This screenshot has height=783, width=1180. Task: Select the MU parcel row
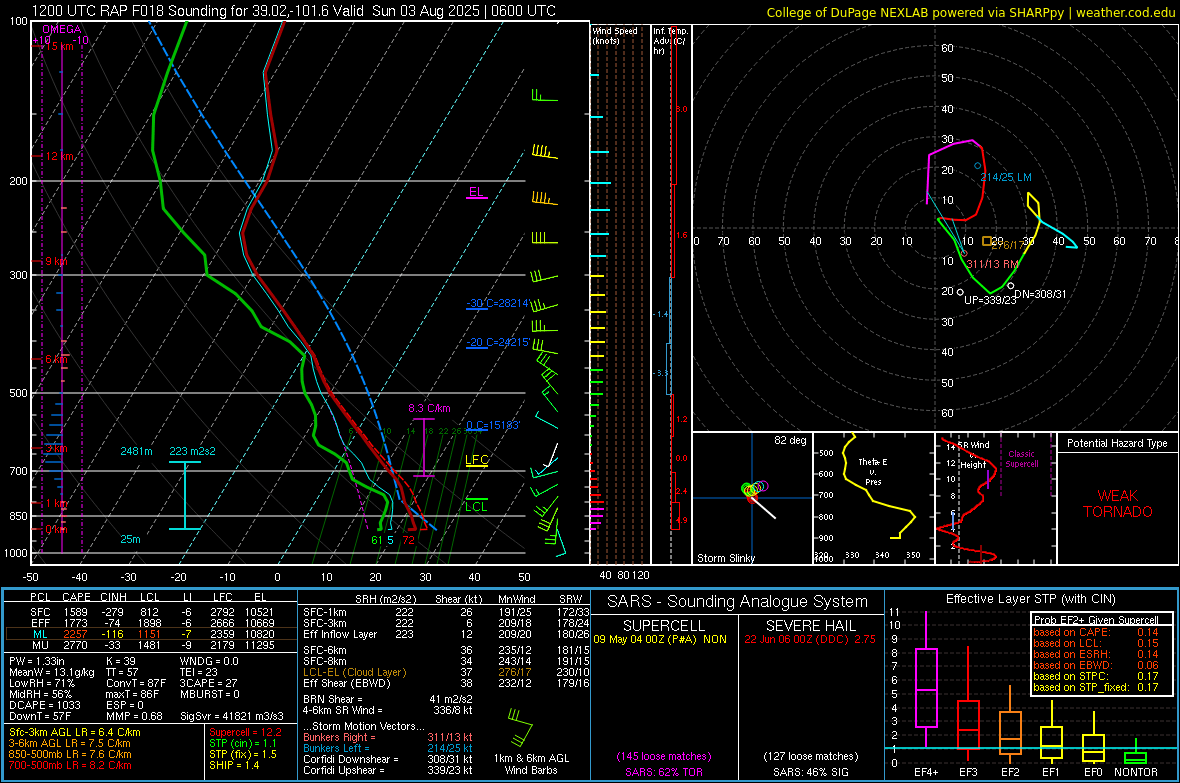point(151,645)
